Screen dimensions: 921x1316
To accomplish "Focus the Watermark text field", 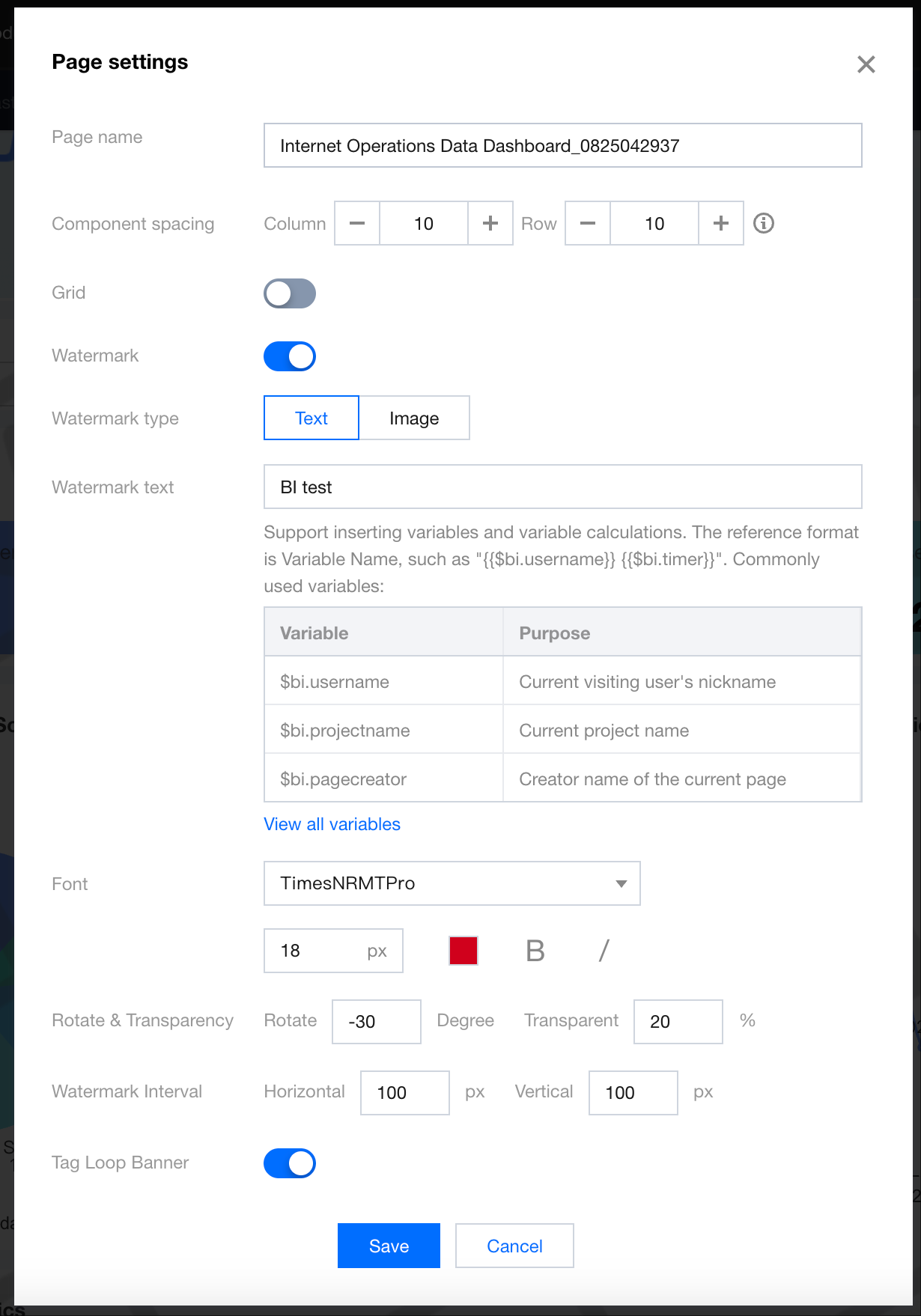I will 563,487.
